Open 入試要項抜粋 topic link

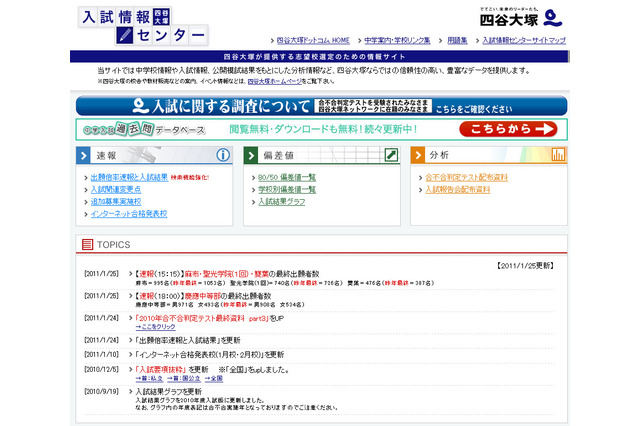tap(161, 370)
